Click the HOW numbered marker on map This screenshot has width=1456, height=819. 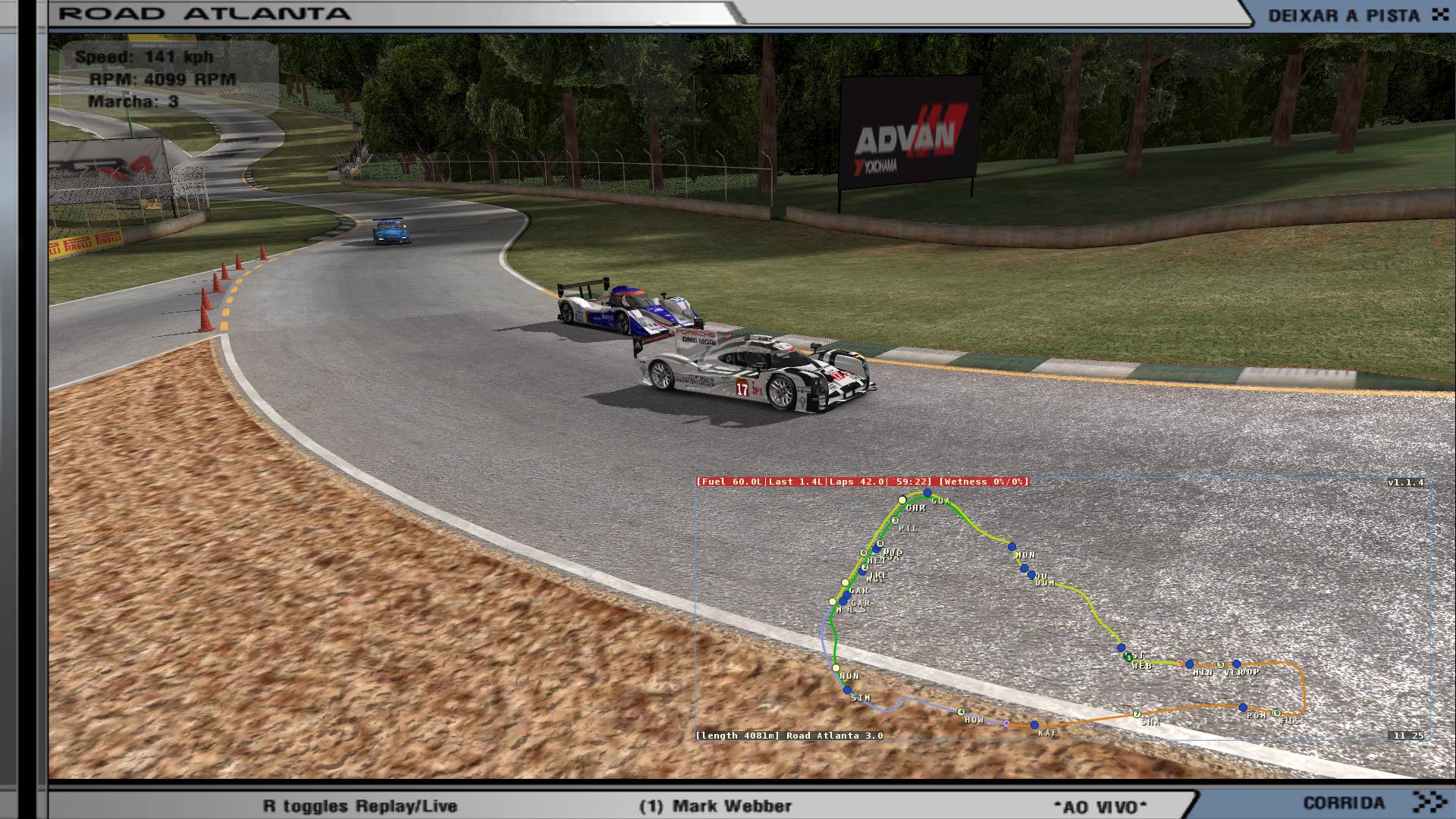(961, 712)
